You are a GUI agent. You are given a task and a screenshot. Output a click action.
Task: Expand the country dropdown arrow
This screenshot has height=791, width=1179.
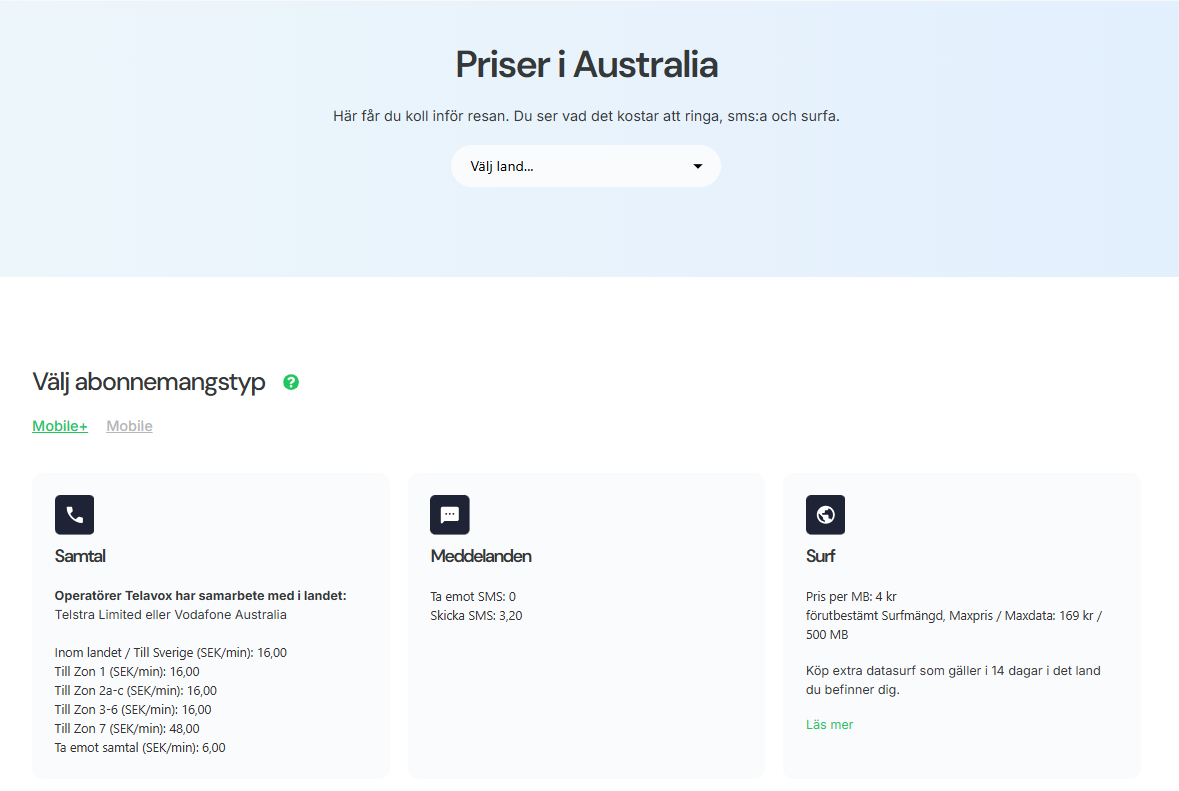coord(698,166)
